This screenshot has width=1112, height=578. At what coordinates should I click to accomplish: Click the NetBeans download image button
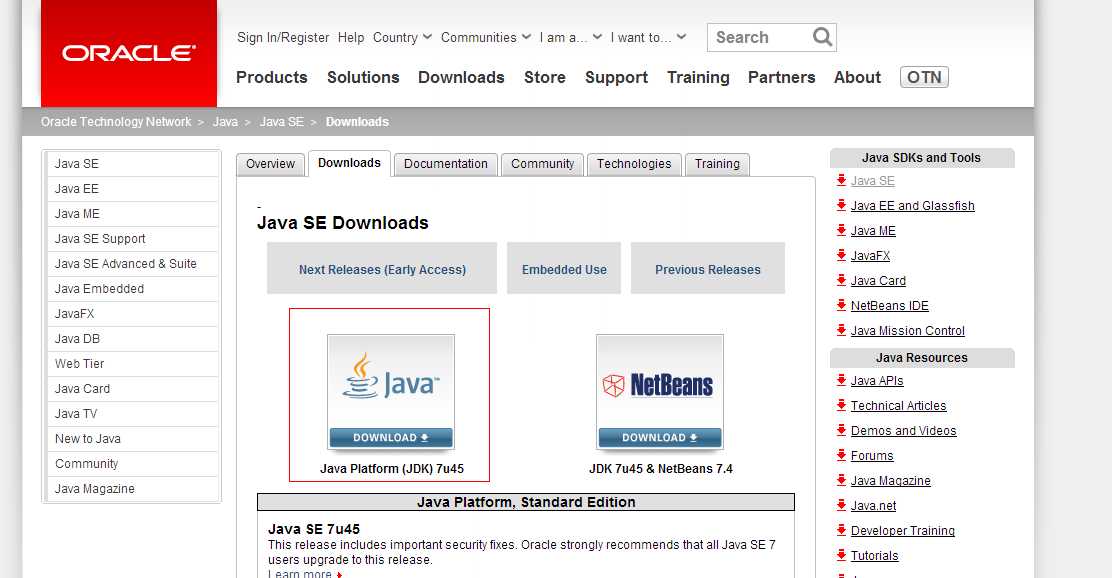click(x=660, y=392)
